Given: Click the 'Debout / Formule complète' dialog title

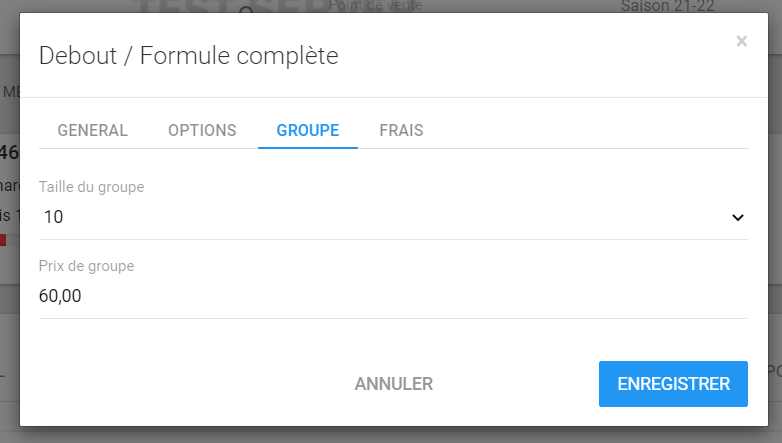Looking at the screenshot, I should (x=188, y=56).
